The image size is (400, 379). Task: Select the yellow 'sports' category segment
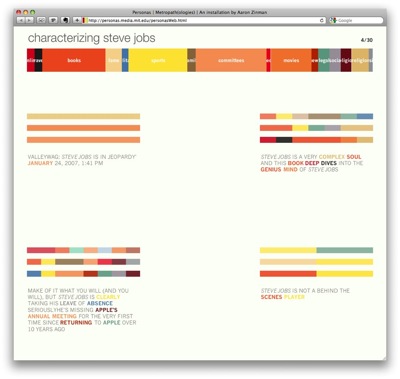click(158, 60)
